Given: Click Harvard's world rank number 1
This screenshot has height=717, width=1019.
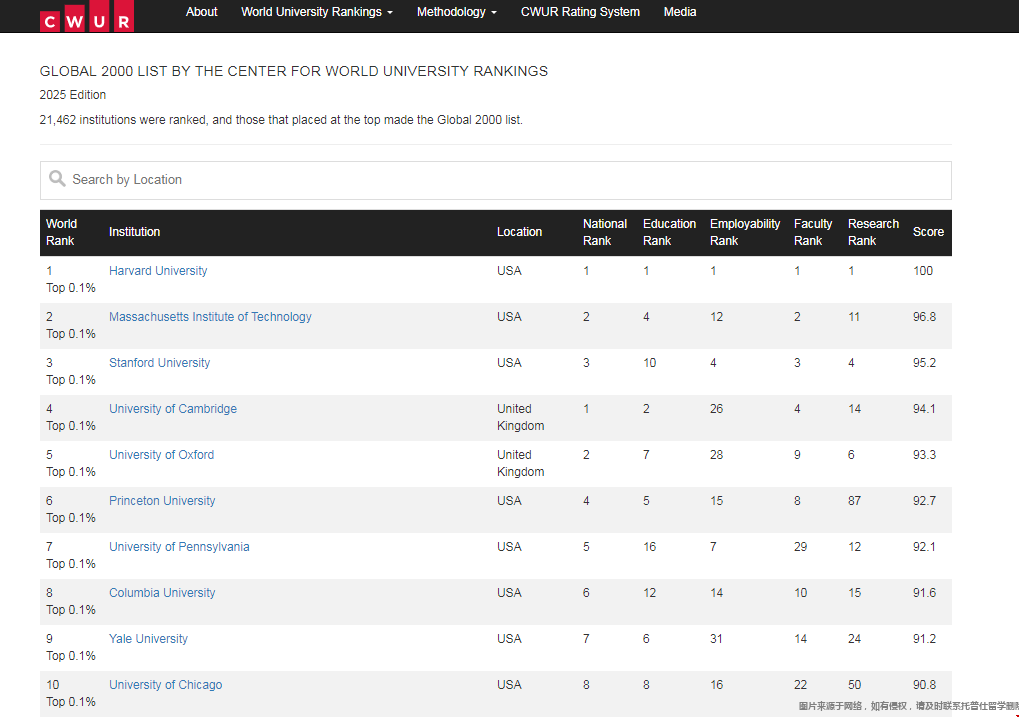Looking at the screenshot, I should click(x=49, y=271).
